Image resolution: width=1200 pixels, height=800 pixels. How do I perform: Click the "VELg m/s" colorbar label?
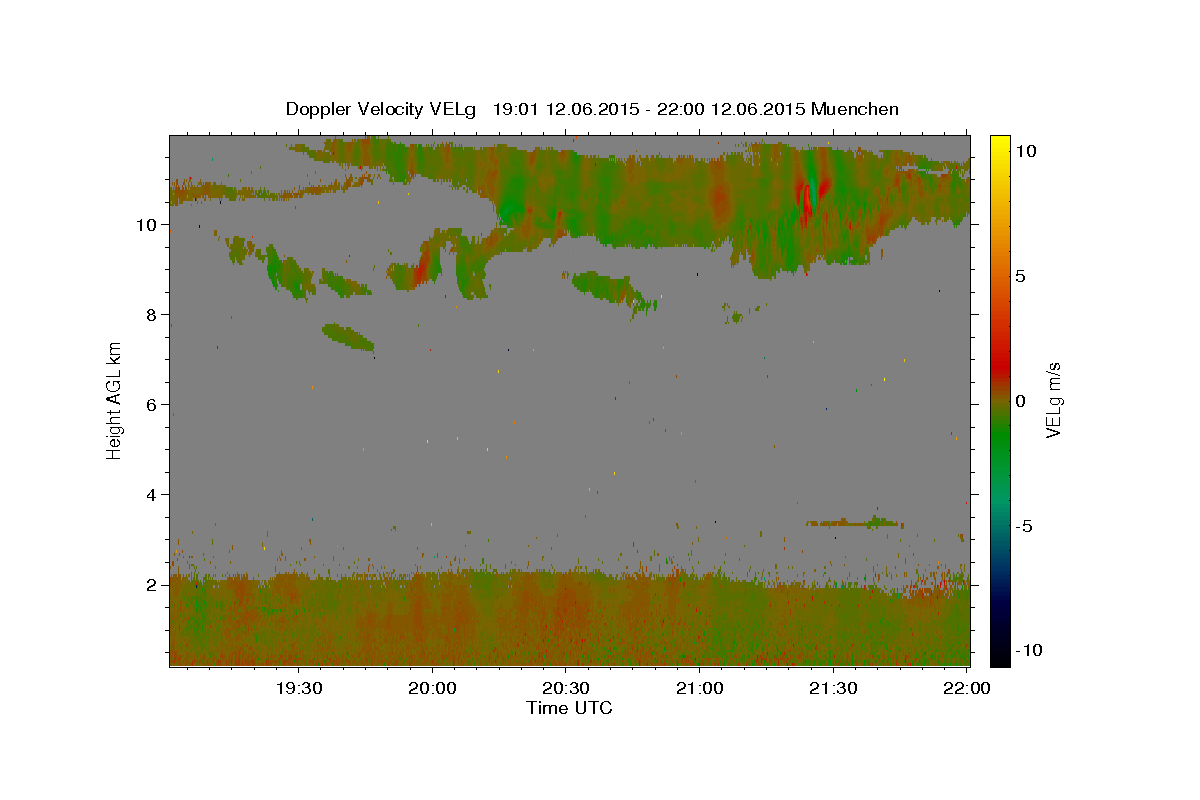(x=1053, y=399)
